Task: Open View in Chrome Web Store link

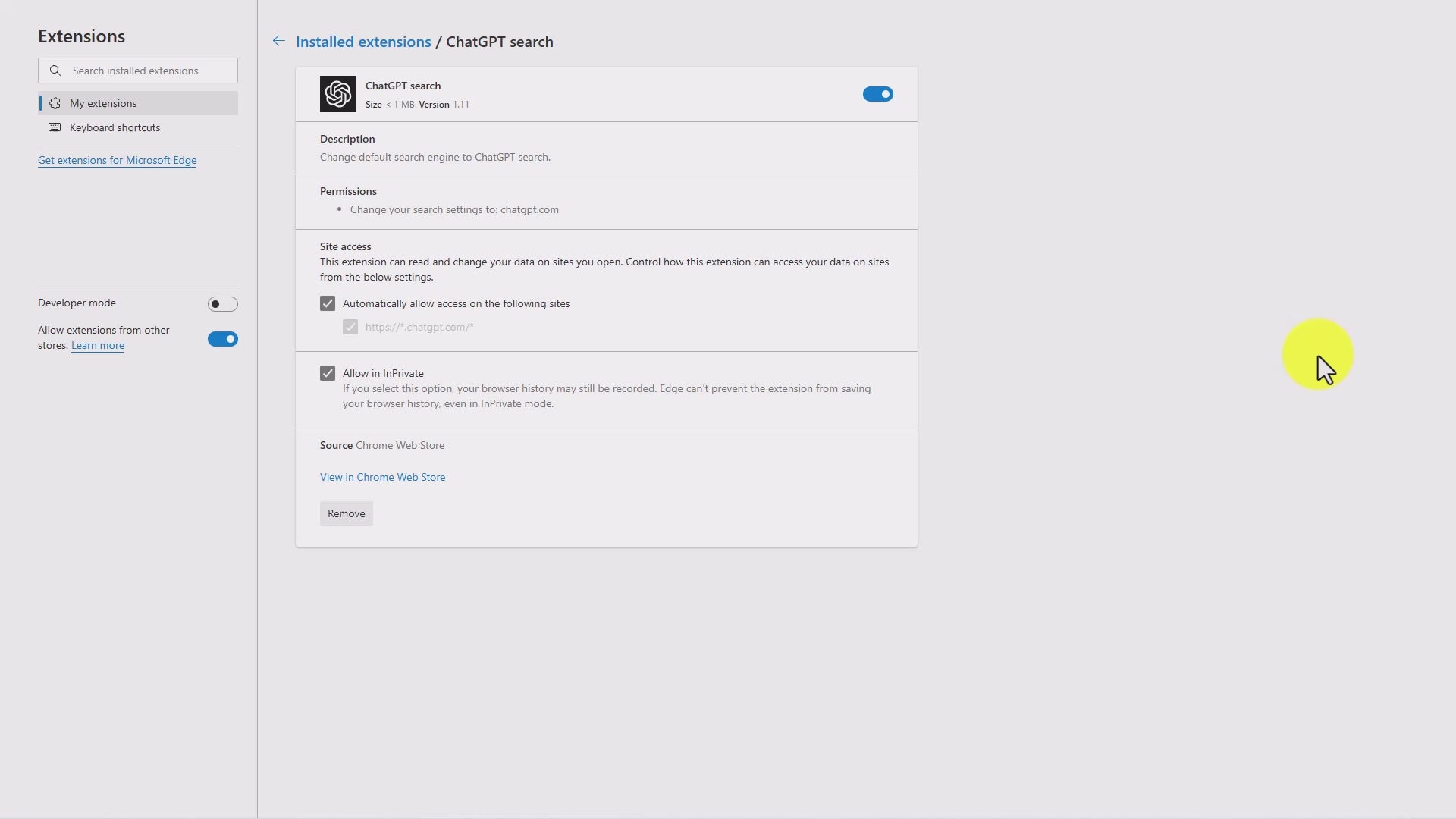Action: click(x=382, y=477)
